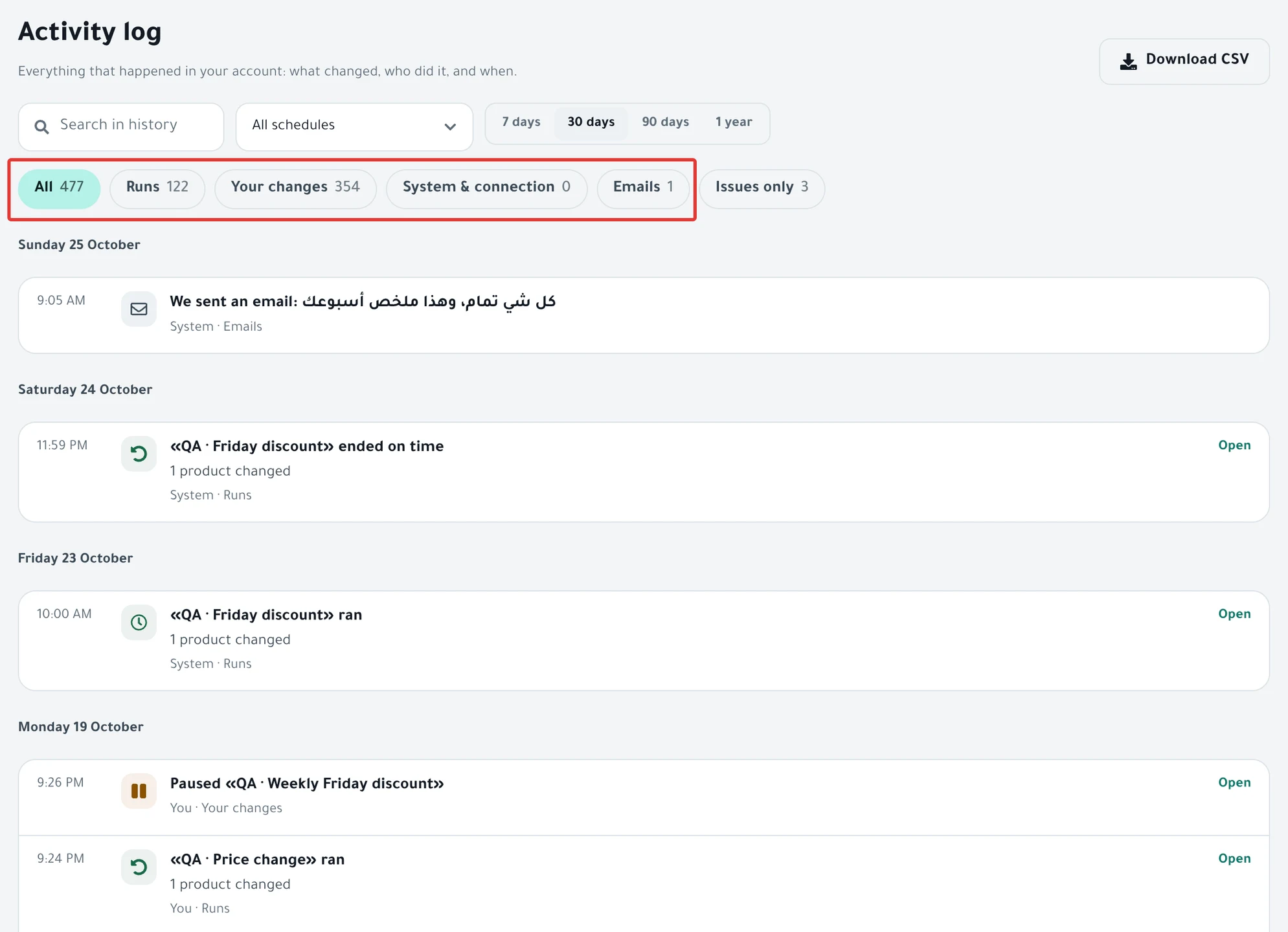Select the 1 year range
Screen dimensions: 1288x932
734,122
